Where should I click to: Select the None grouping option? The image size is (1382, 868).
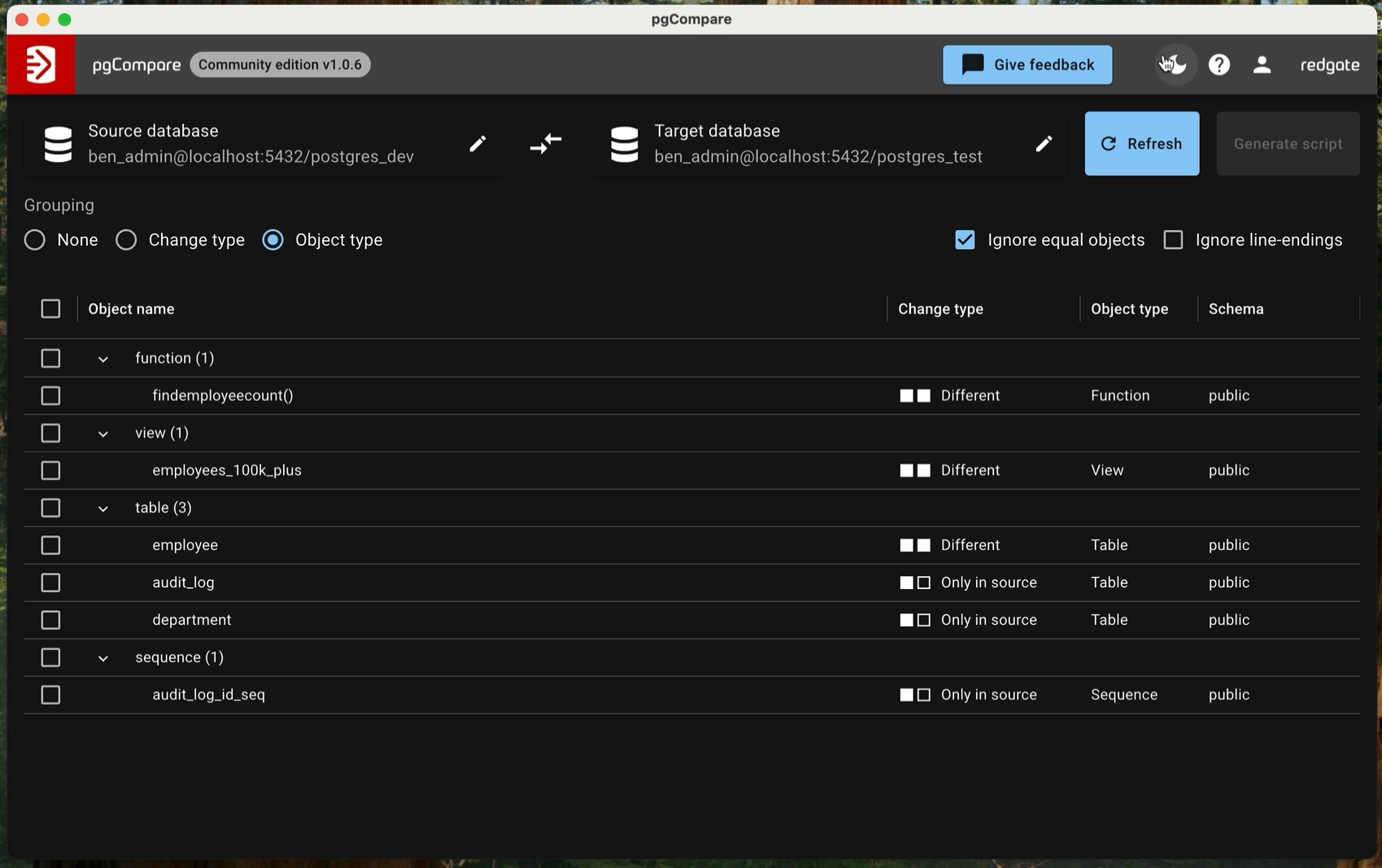click(x=35, y=240)
